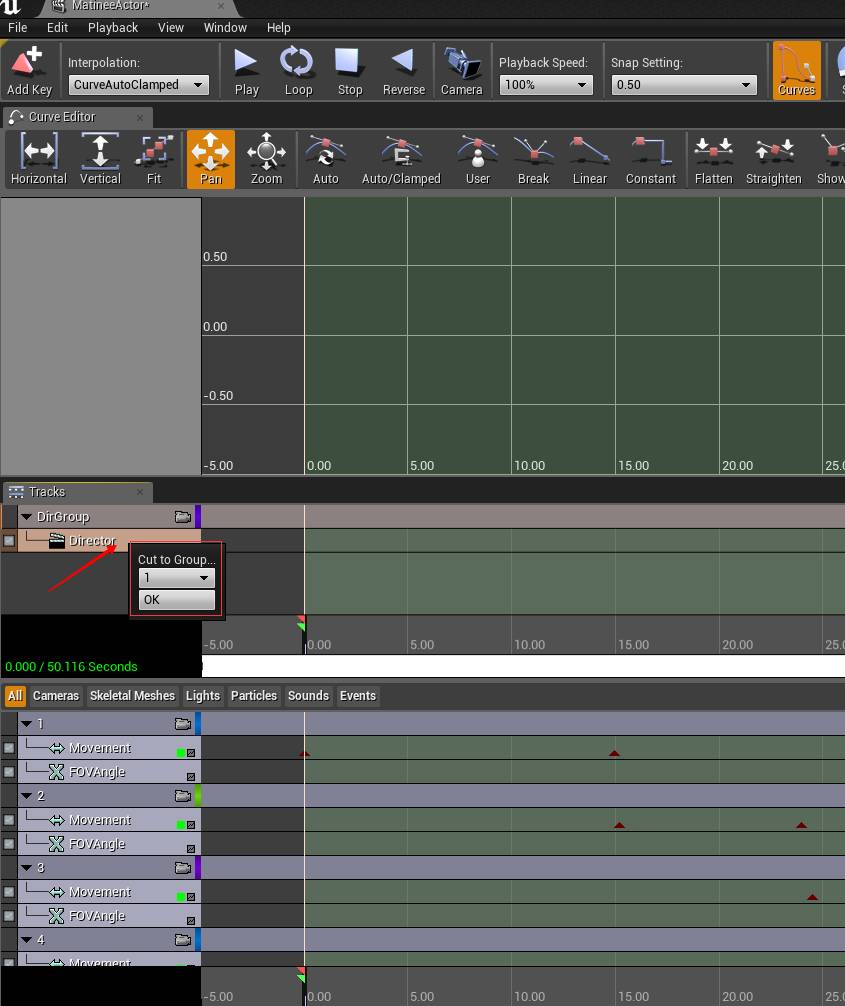Open the Playback Speed dropdown
Screen dimensions: 845x1006
click(x=546, y=85)
